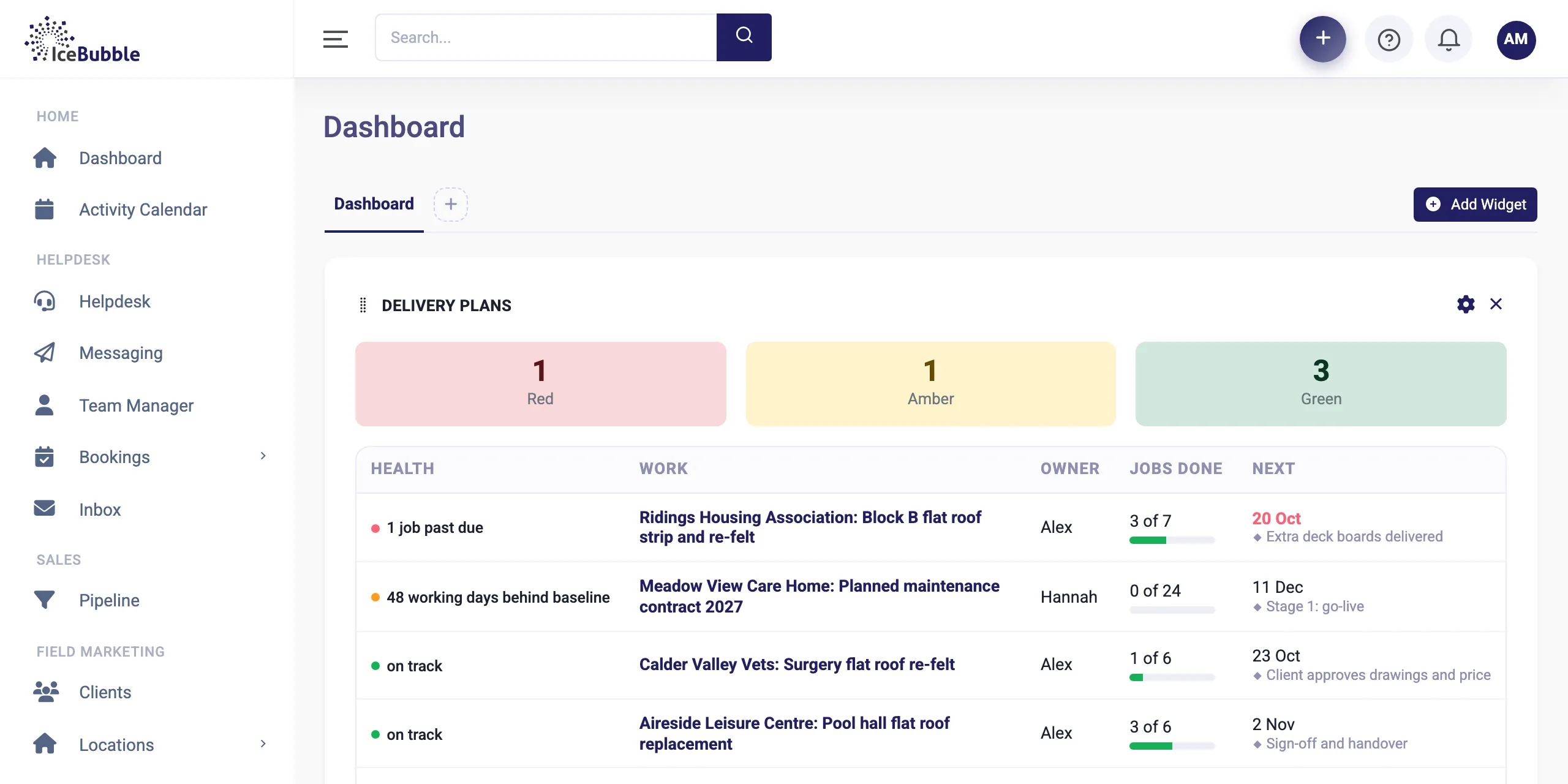The image size is (1568, 784).
Task: Filter plans by the Amber card
Action: pyautogui.click(x=930, y=383)
